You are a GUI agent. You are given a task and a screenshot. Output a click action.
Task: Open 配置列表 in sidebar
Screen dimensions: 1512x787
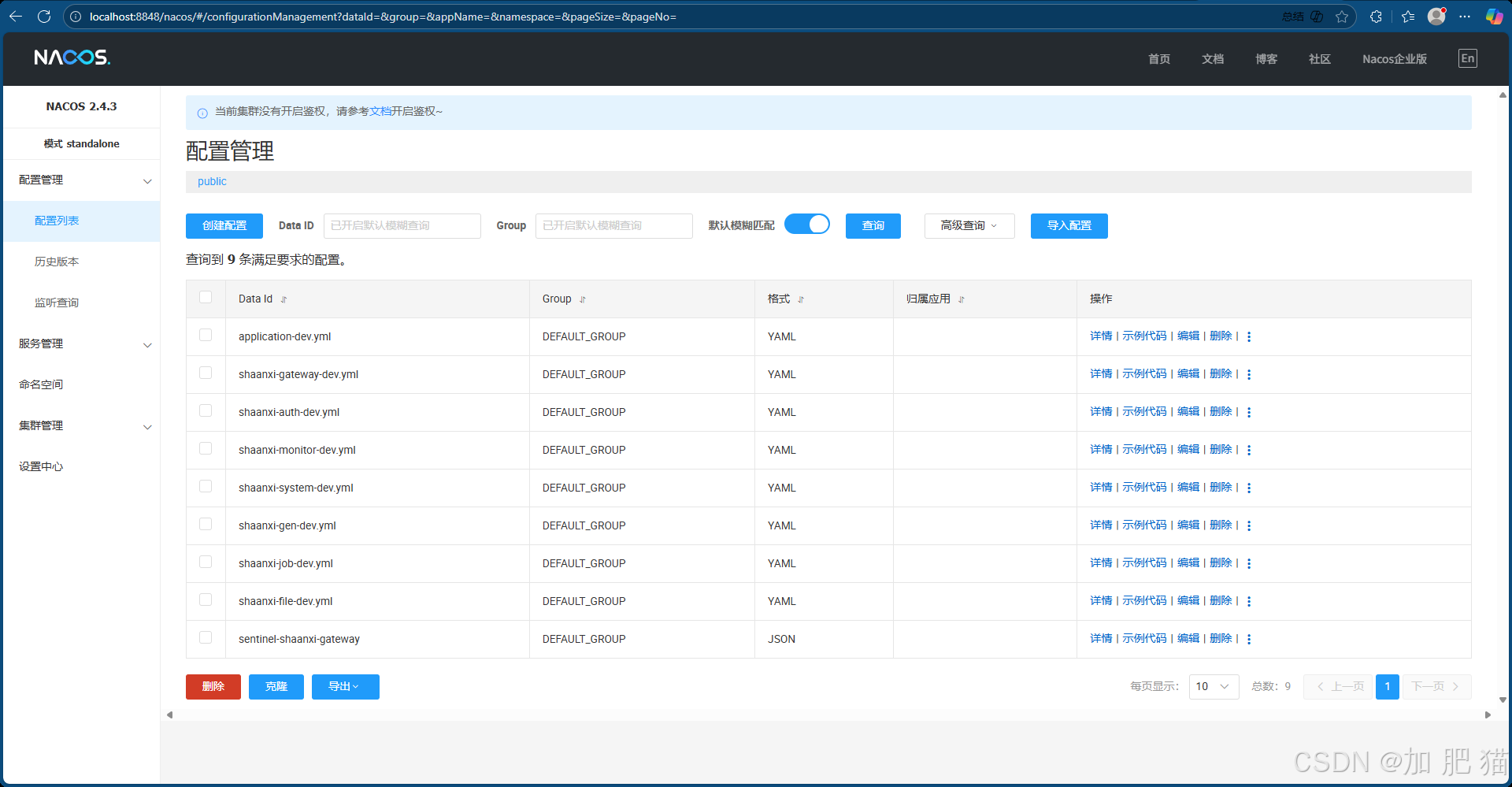81,221
